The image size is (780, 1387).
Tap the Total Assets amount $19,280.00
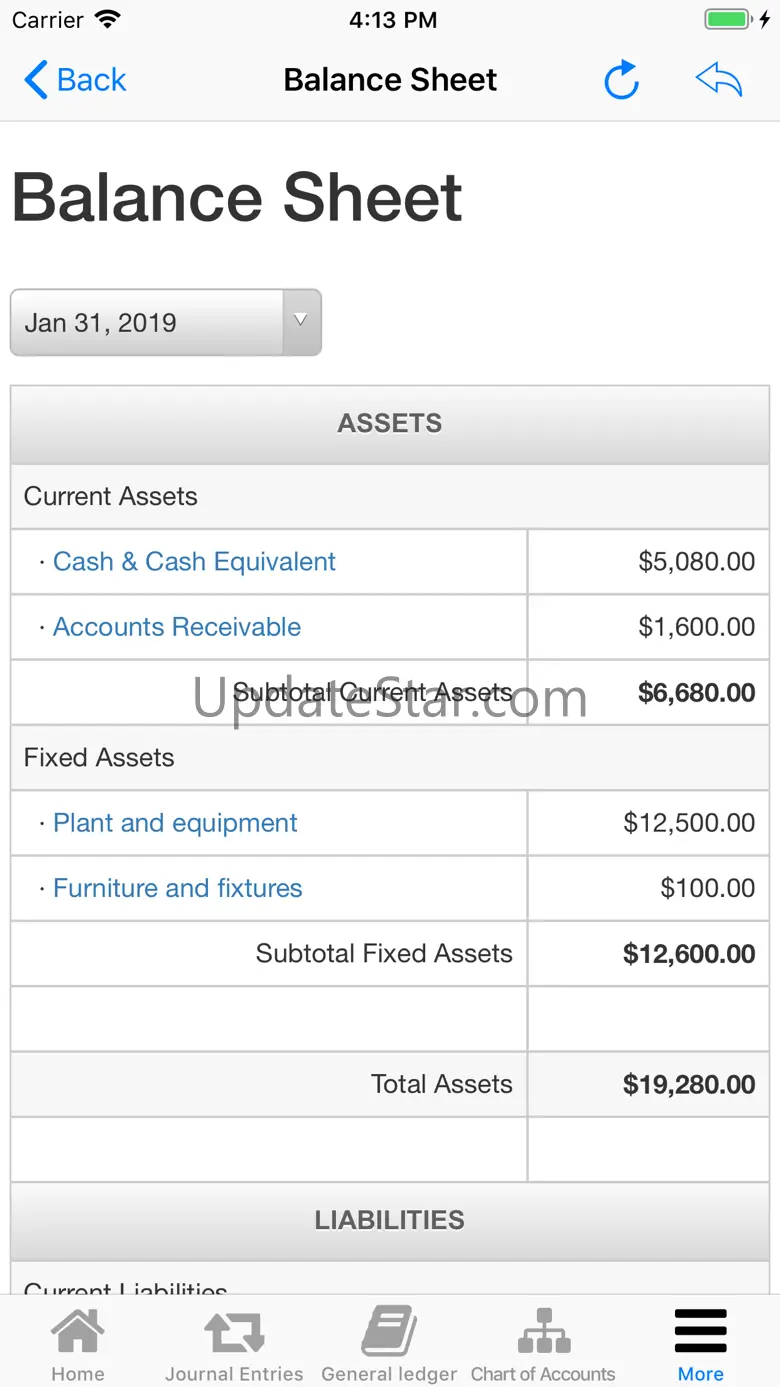coord(689,1084)
